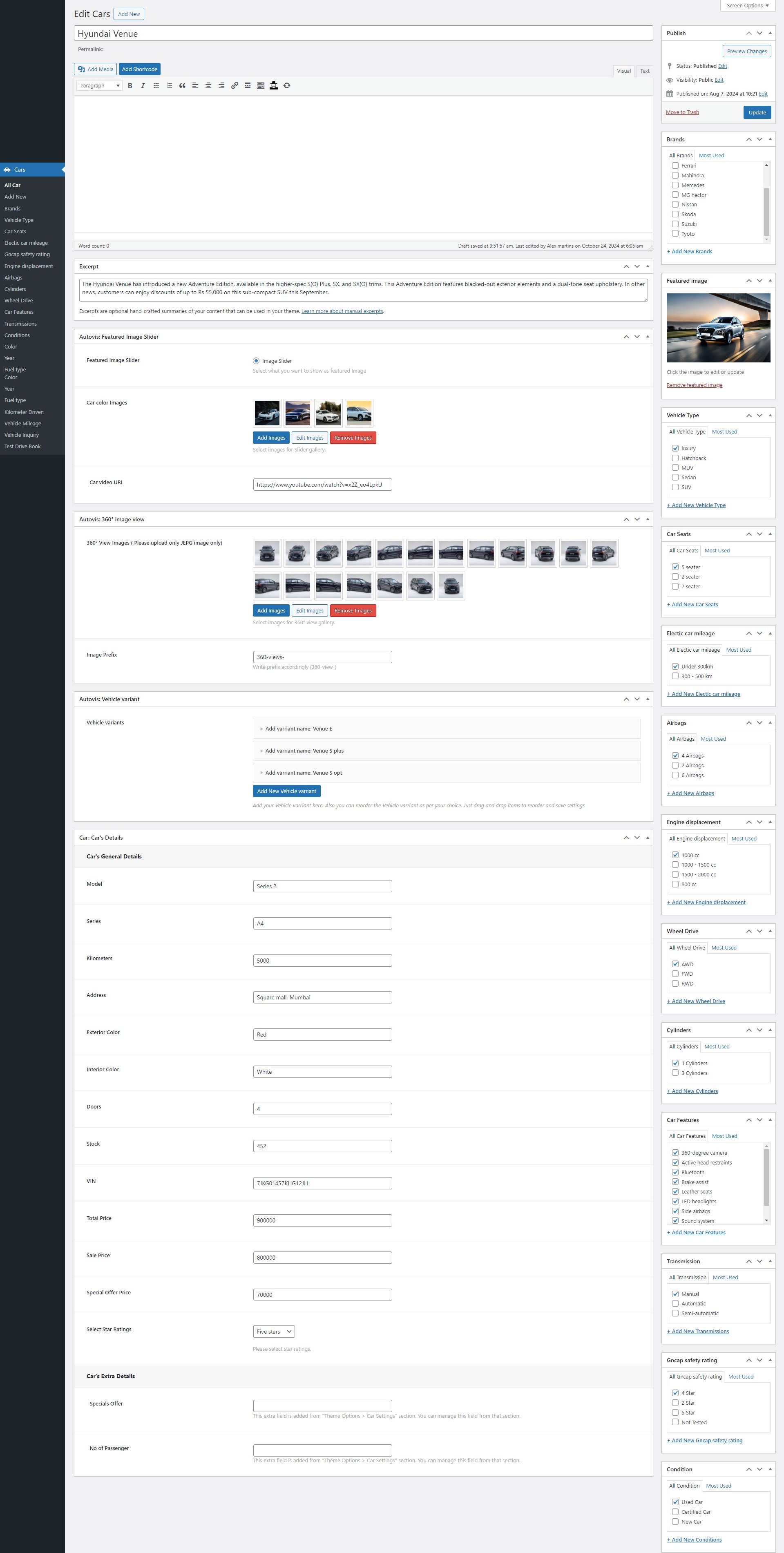This screenshot has width=784, height=1553.
Task: Toggle bold formatting in the editor
Action: 130,86
